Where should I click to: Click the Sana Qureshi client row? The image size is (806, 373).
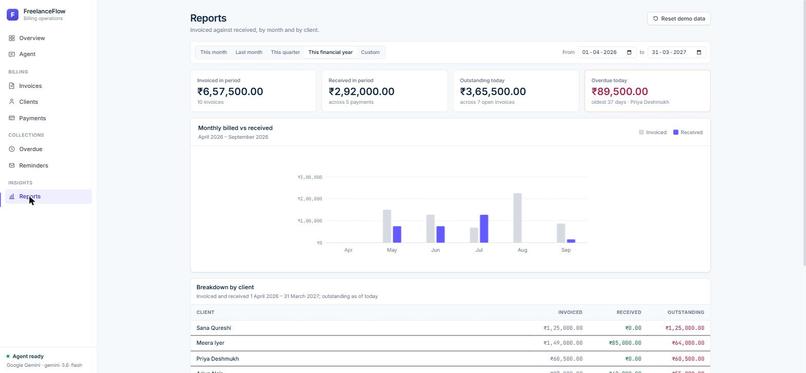(450, 328)
